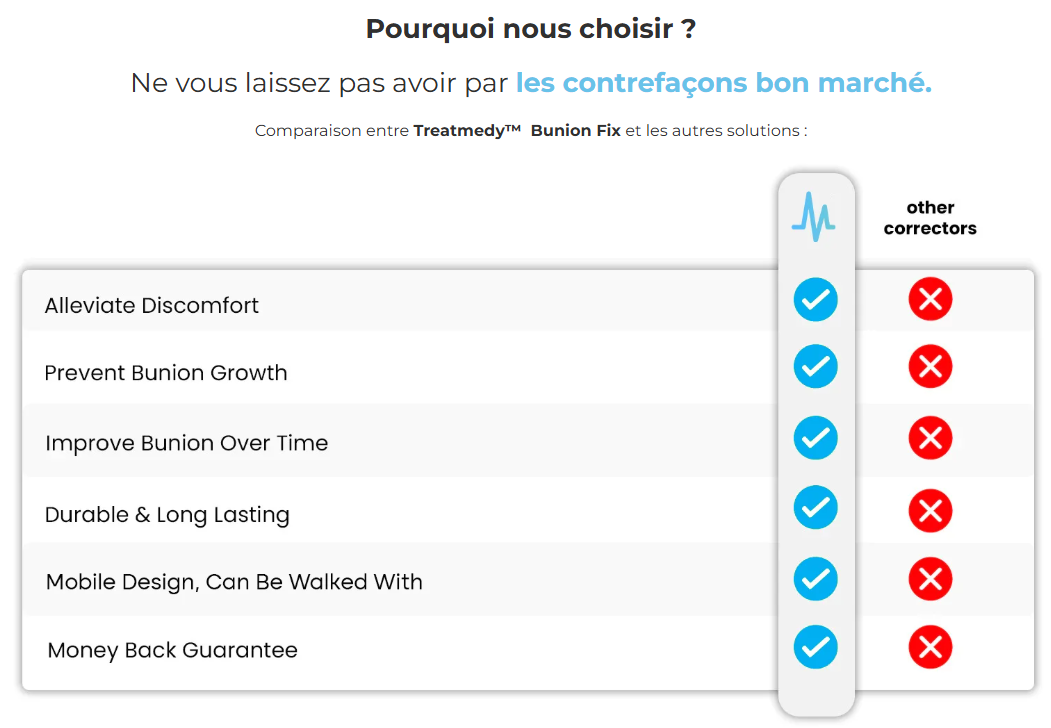Click the 'Alleviate Discomfort' row label
This screenshot has height=728, width=1051.
(x=151, y=306)
